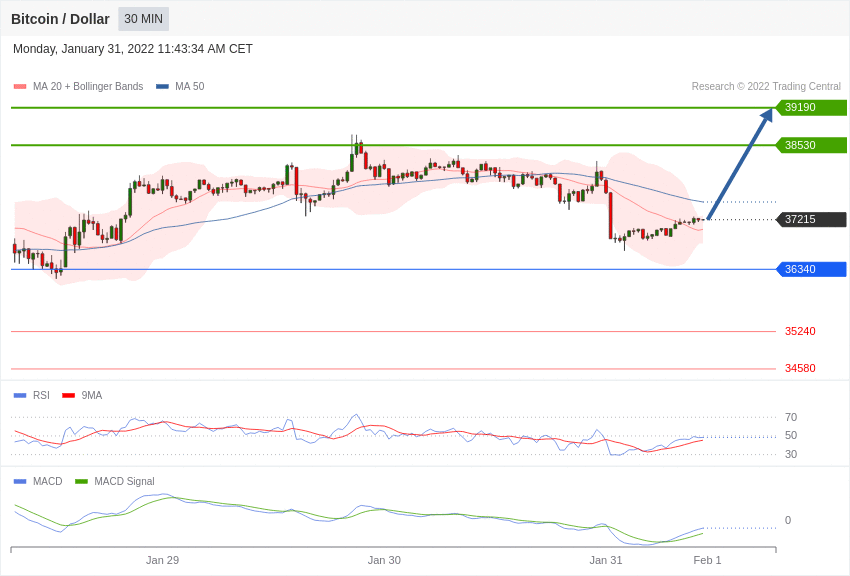Click the Research Trading Central copyright text
The height and width of the screenshot is (576, 850).
click(766, 86)
